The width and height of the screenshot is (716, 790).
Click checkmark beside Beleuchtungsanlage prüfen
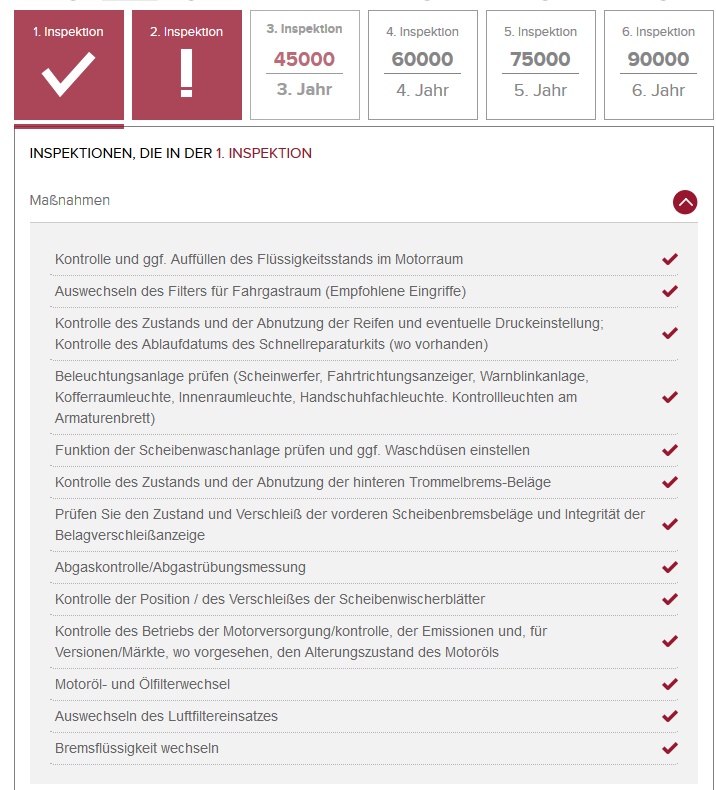[x=670, y=397]
